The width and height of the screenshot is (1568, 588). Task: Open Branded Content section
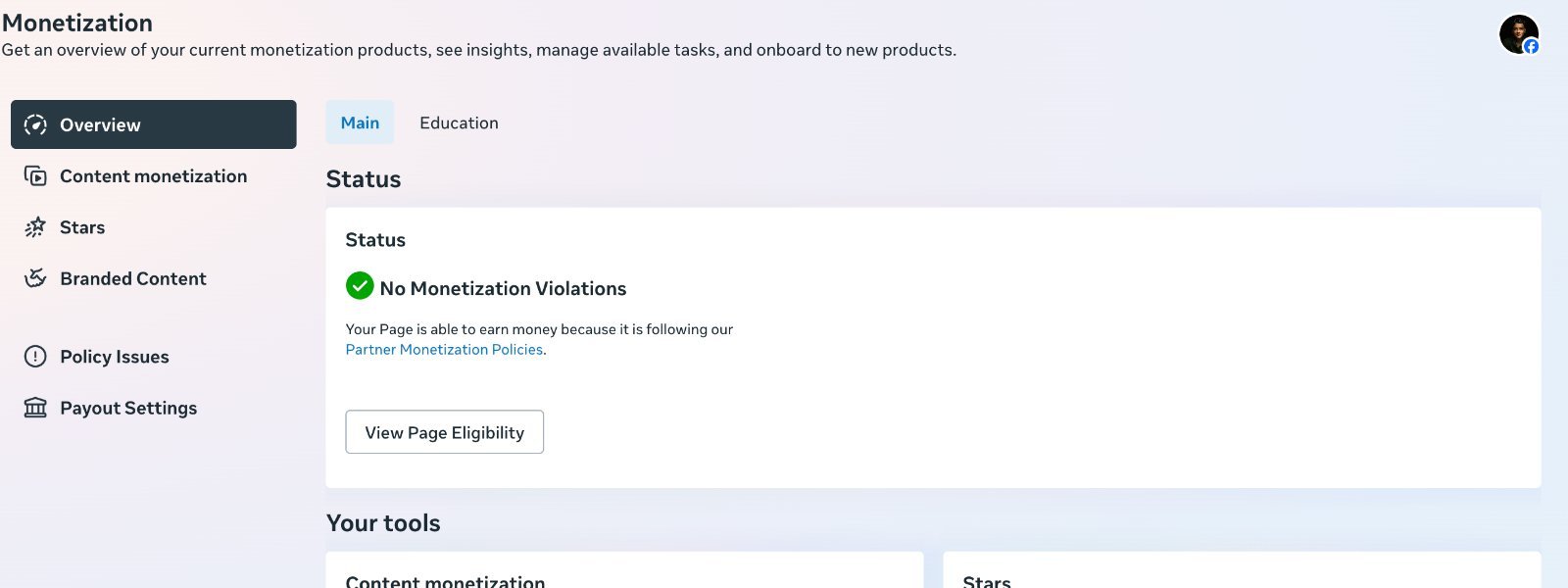tap(154, 278)
